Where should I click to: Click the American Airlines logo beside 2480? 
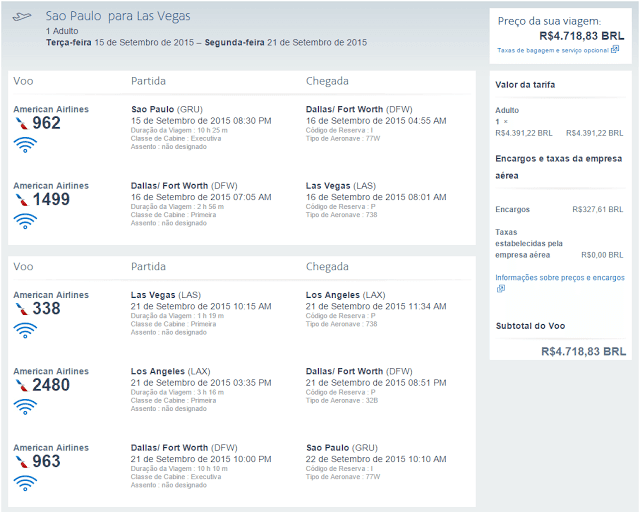point(21,385)
